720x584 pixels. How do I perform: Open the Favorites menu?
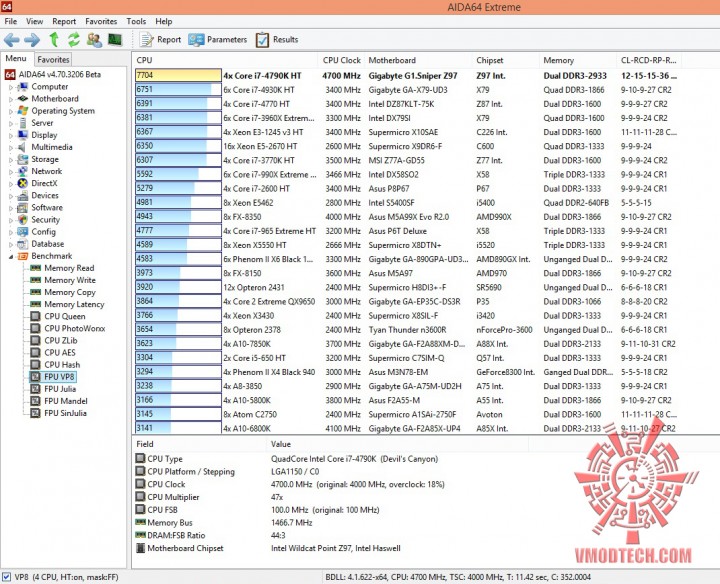coord(101,21)
